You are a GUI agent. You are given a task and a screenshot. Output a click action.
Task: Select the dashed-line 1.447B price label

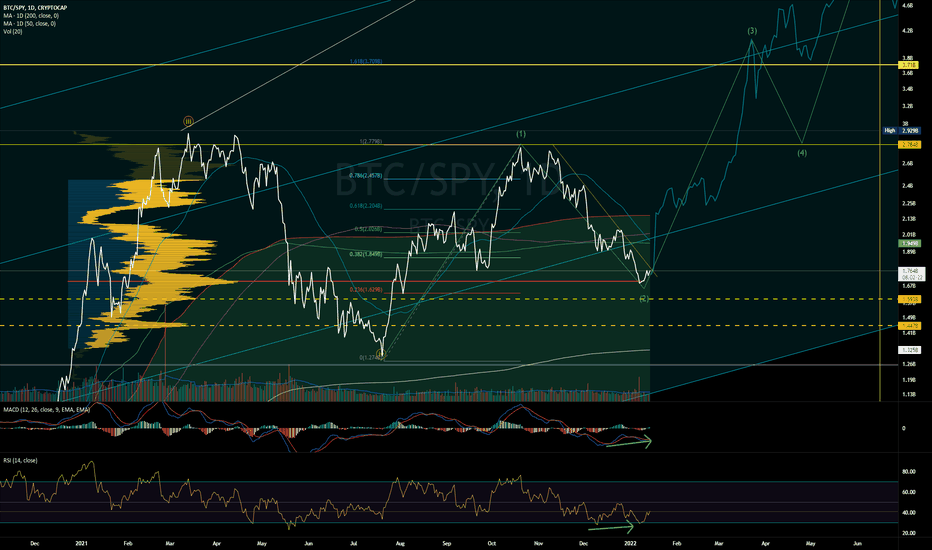[909, 325]
